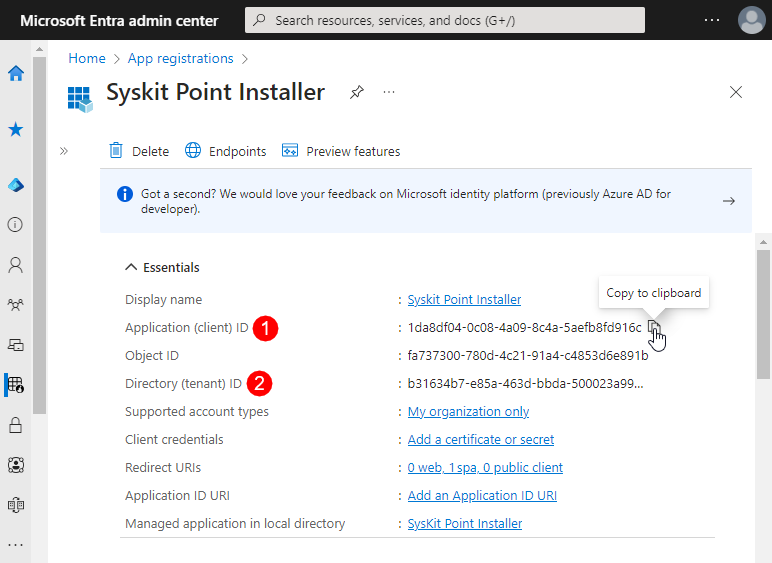Pin the Syskit Point Installer page
Viewport: 772px width, 563px height.
click(357, 92)
